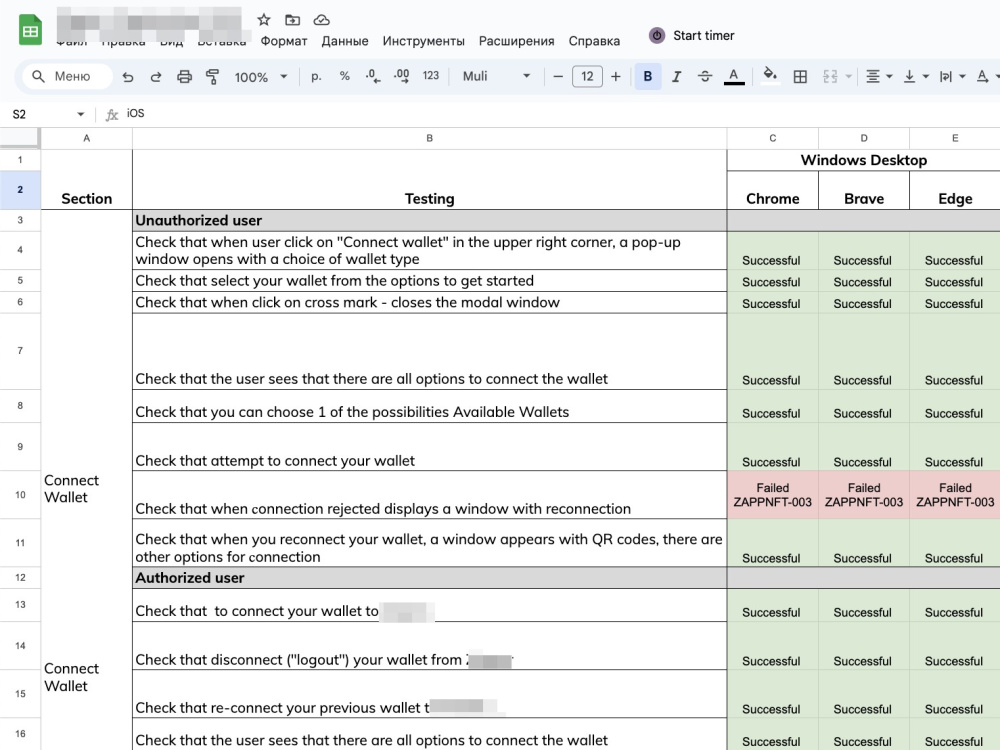This screenshot has width=1000, height=750.
Task: Star this spreadsheet using the star icon
Action: tap(262, 19)
